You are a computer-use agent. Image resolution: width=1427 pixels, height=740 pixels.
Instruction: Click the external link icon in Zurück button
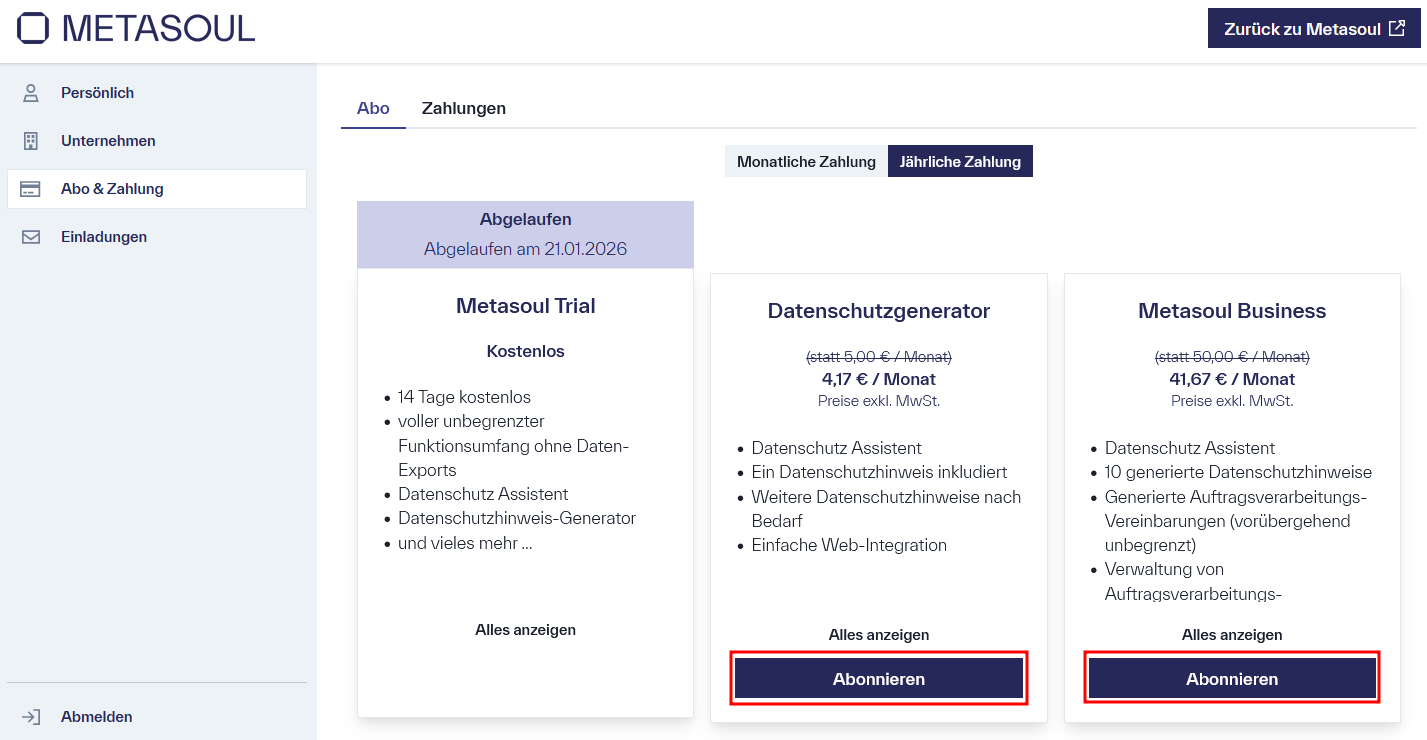(x=1397, y=28)
